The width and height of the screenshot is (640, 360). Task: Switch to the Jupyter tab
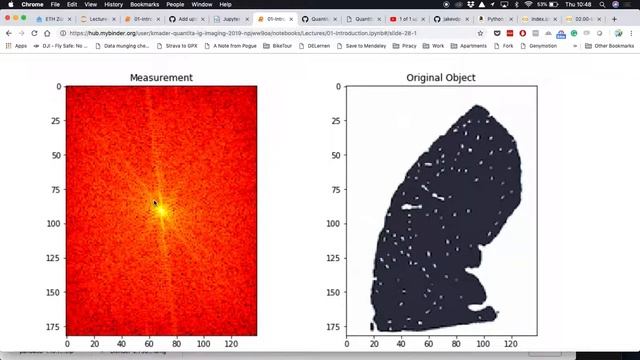tap(230, 19)
